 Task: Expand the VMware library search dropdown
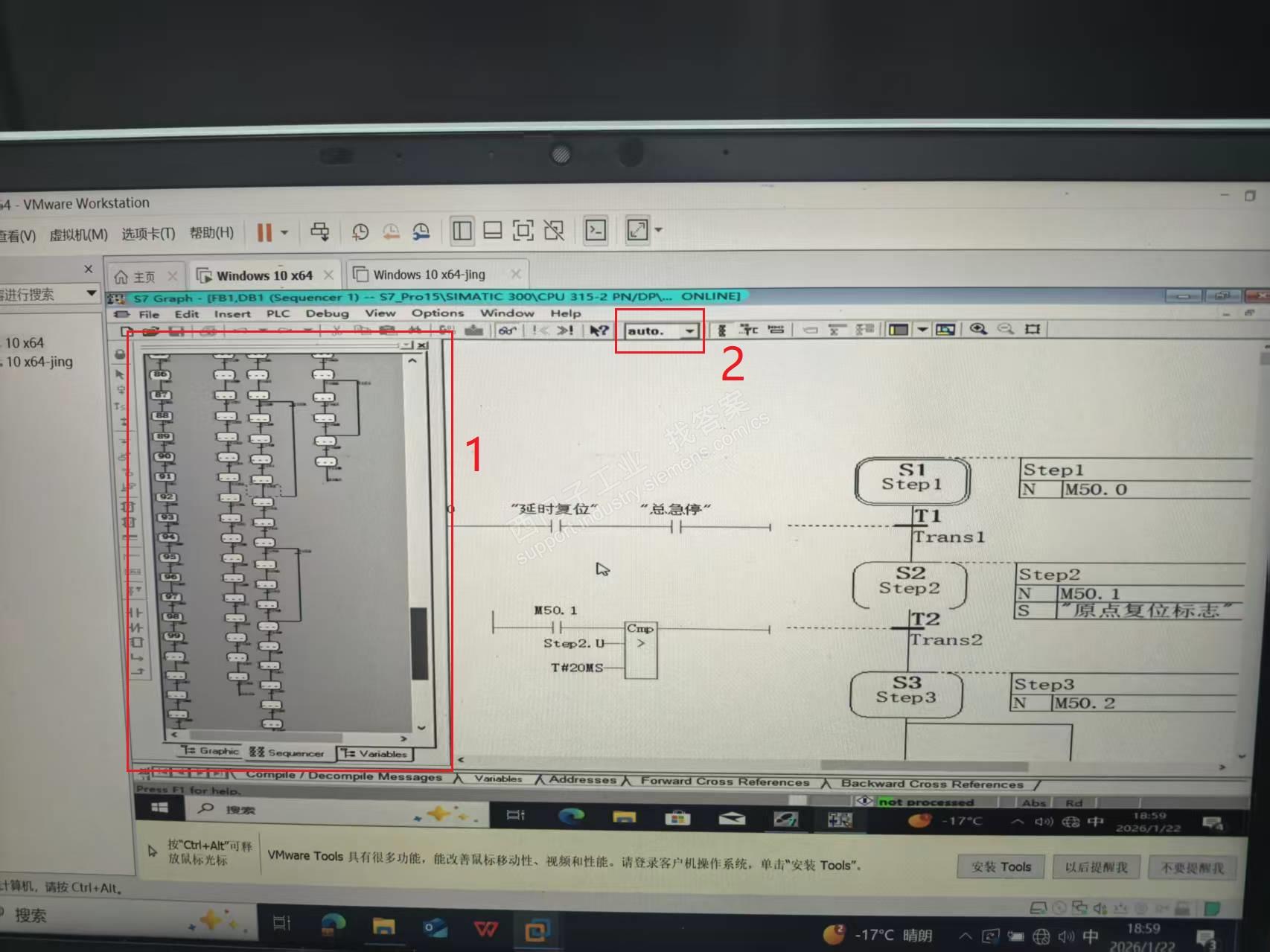tap(92, 293)
